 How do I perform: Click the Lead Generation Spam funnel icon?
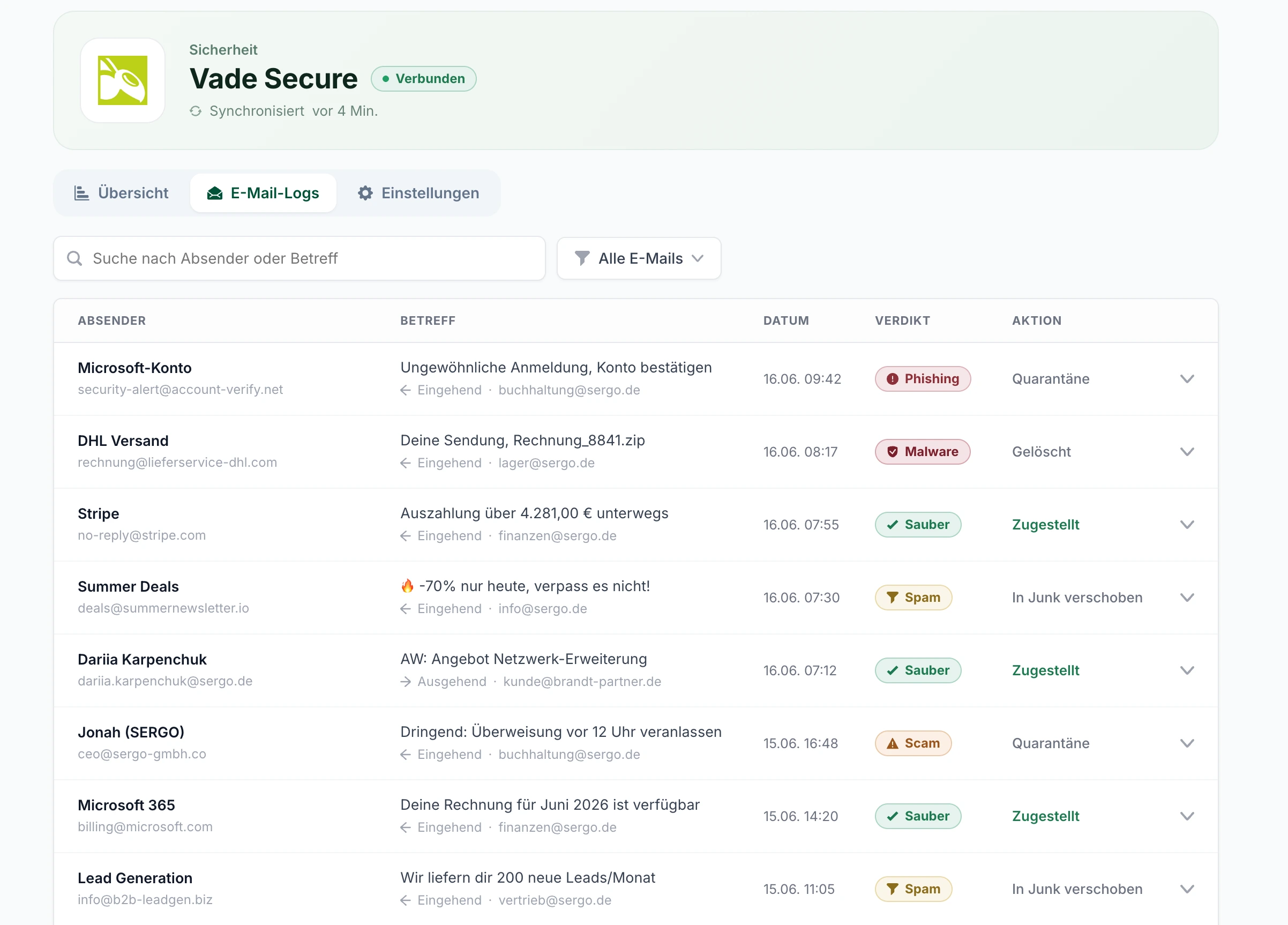[893, 889]
